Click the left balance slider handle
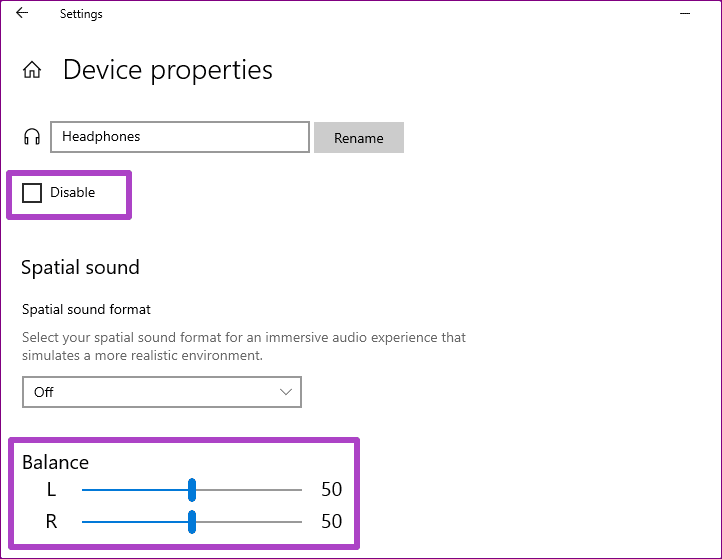 pos(192,490)
